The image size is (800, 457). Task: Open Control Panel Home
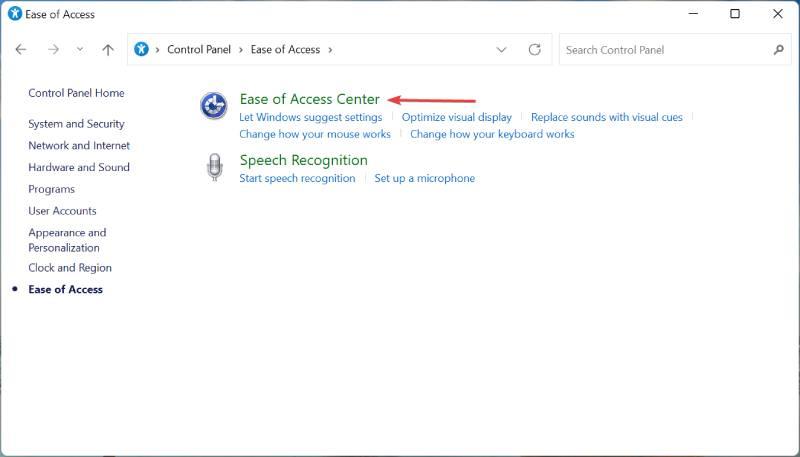76,93
